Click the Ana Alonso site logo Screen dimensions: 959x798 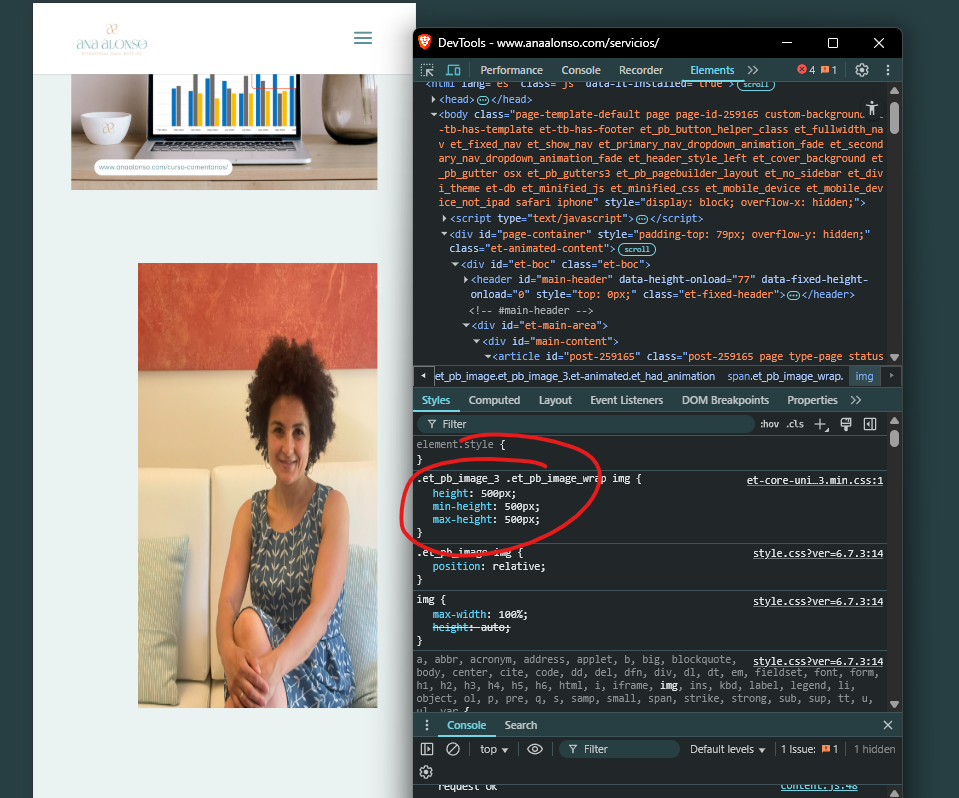112,36
